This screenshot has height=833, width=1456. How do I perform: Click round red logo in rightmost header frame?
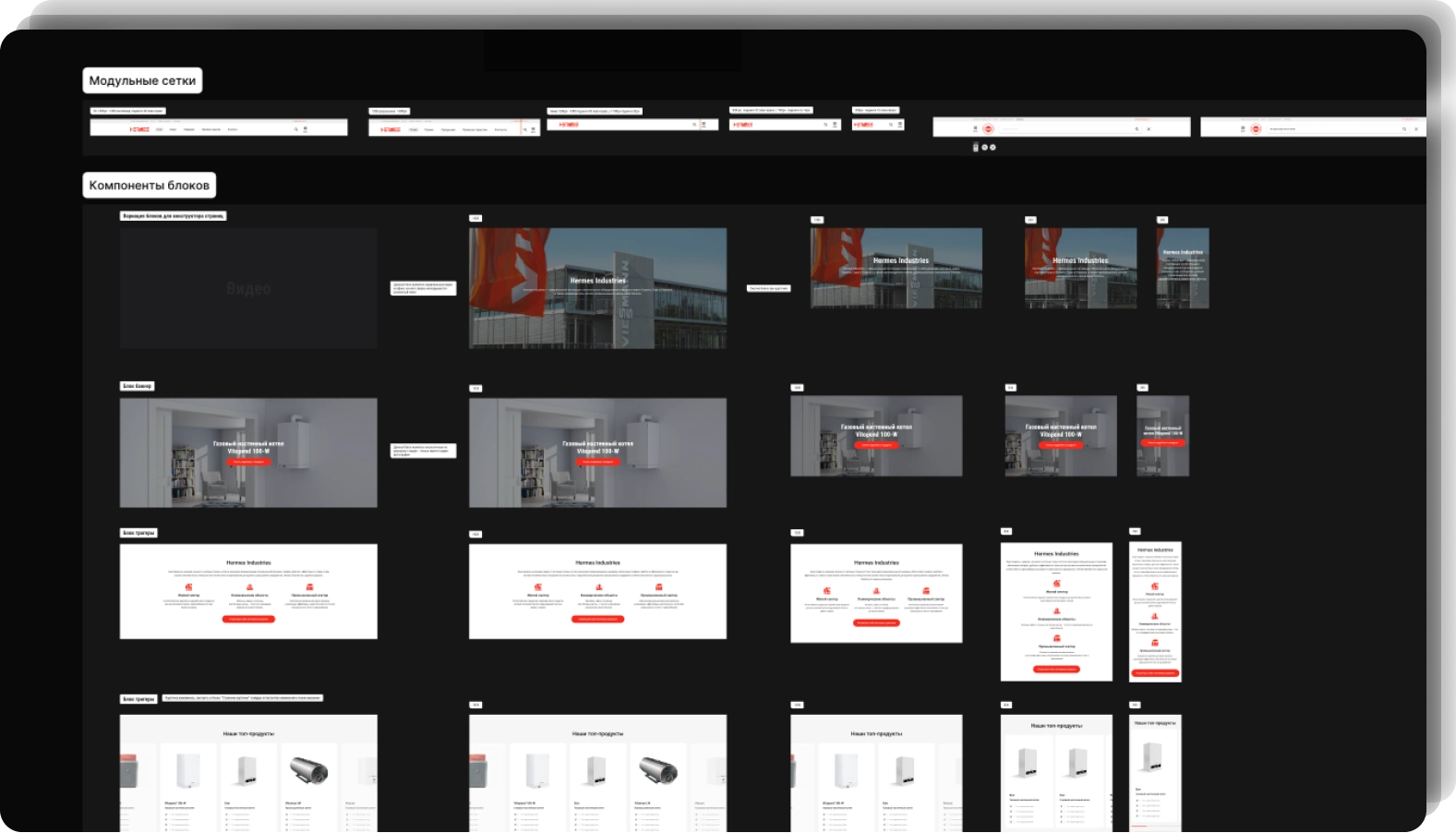[1256, 129]
